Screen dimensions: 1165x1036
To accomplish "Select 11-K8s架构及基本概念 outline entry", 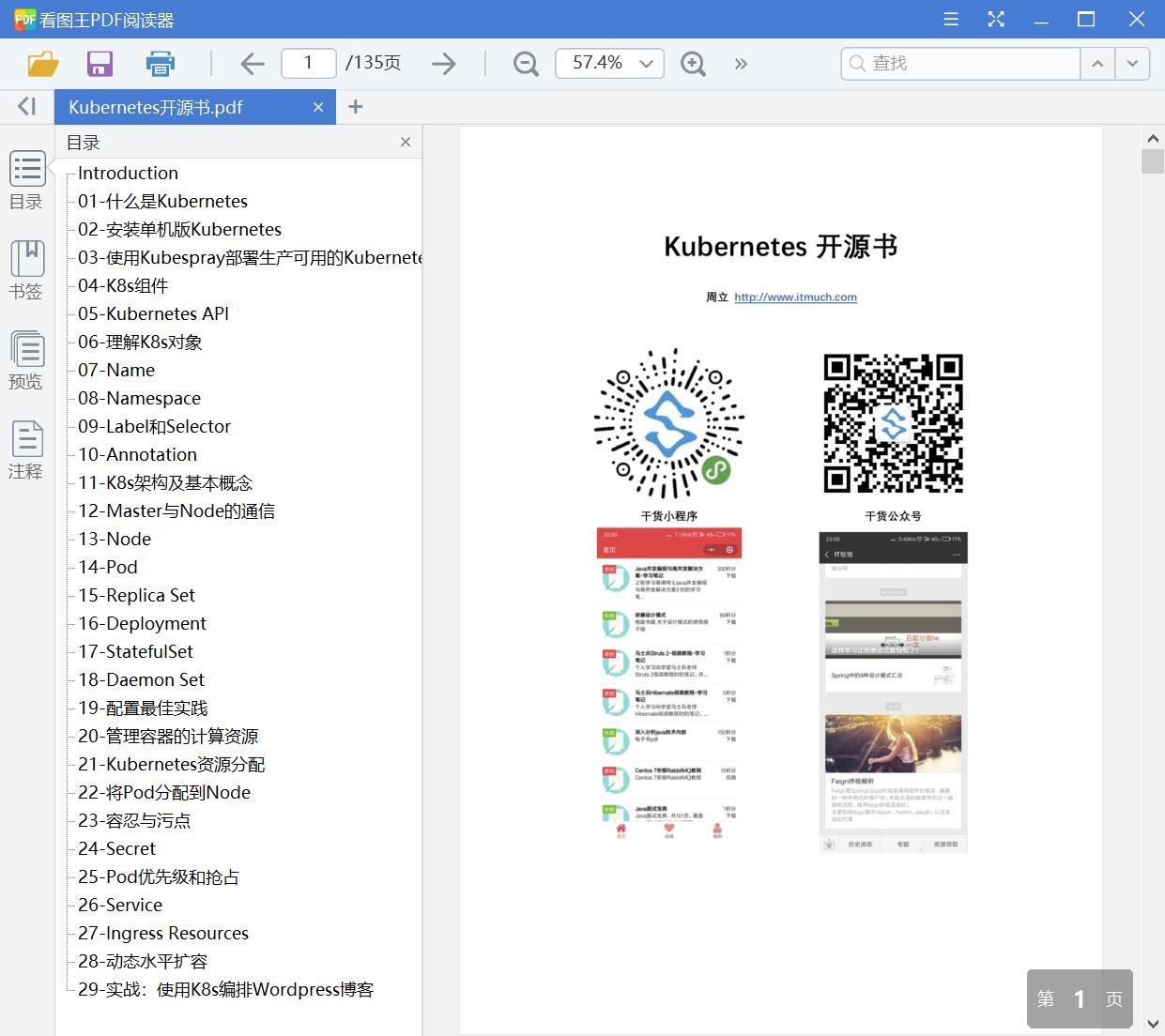I will tap(165, 482).
